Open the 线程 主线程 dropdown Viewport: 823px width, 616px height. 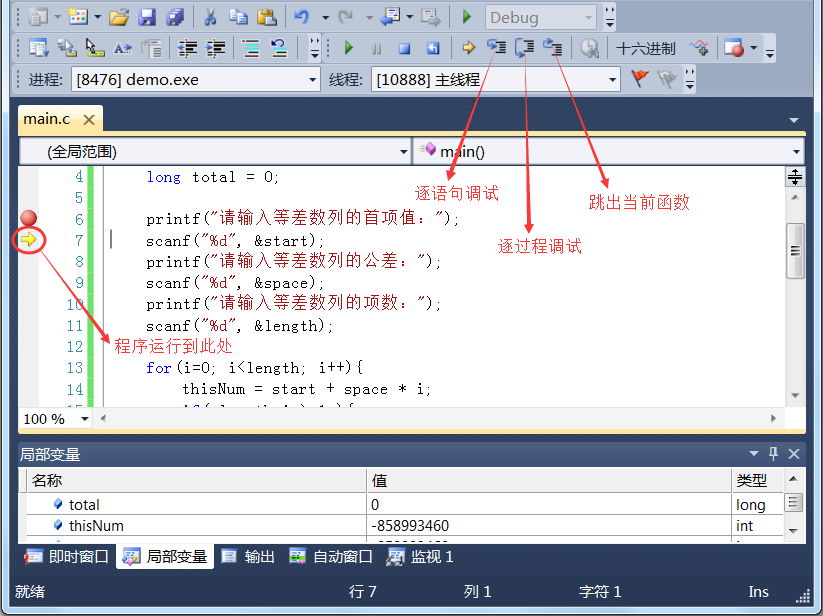(611, 79)
